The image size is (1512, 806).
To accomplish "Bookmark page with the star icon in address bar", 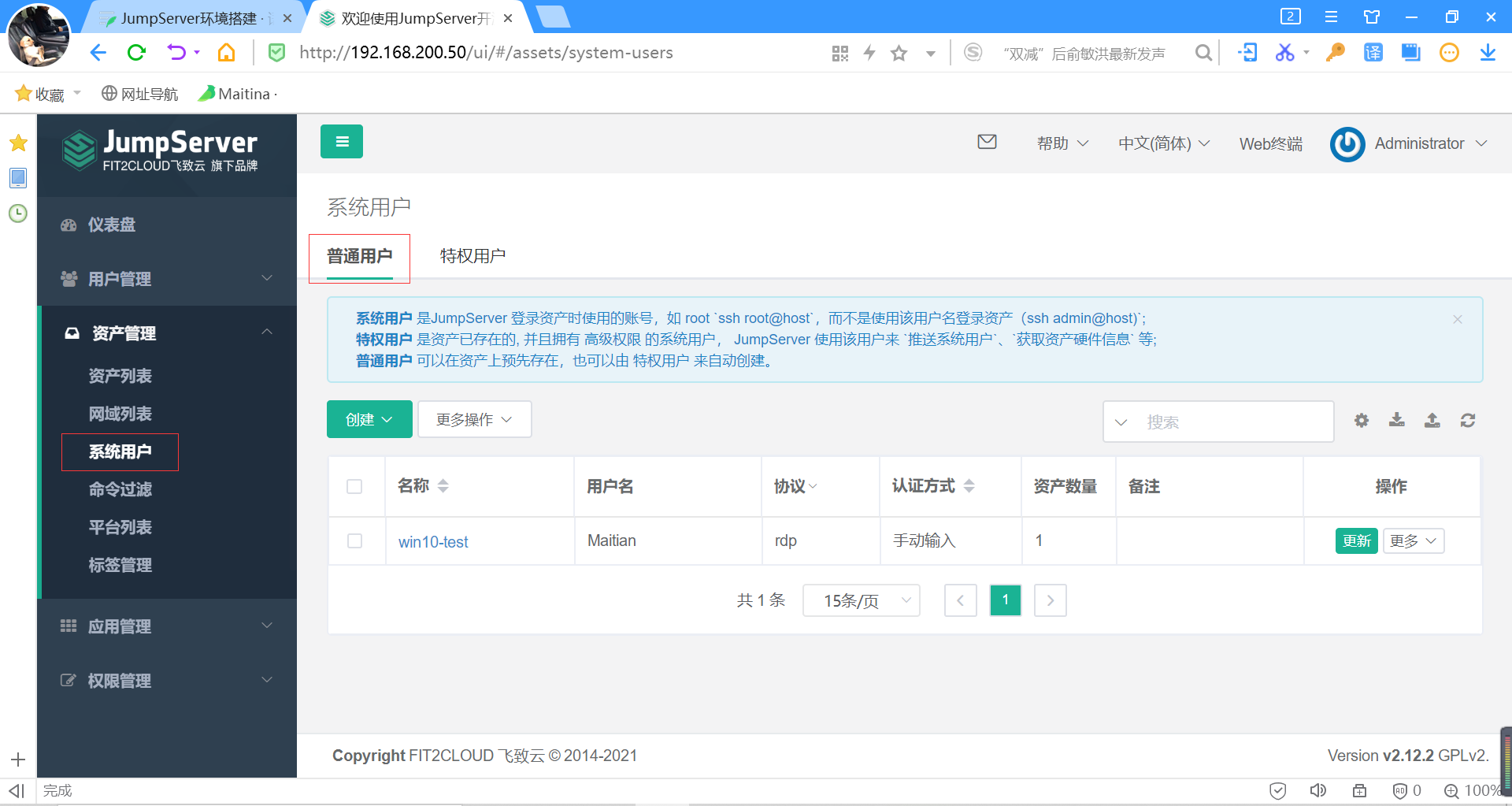I will (899, 53).
